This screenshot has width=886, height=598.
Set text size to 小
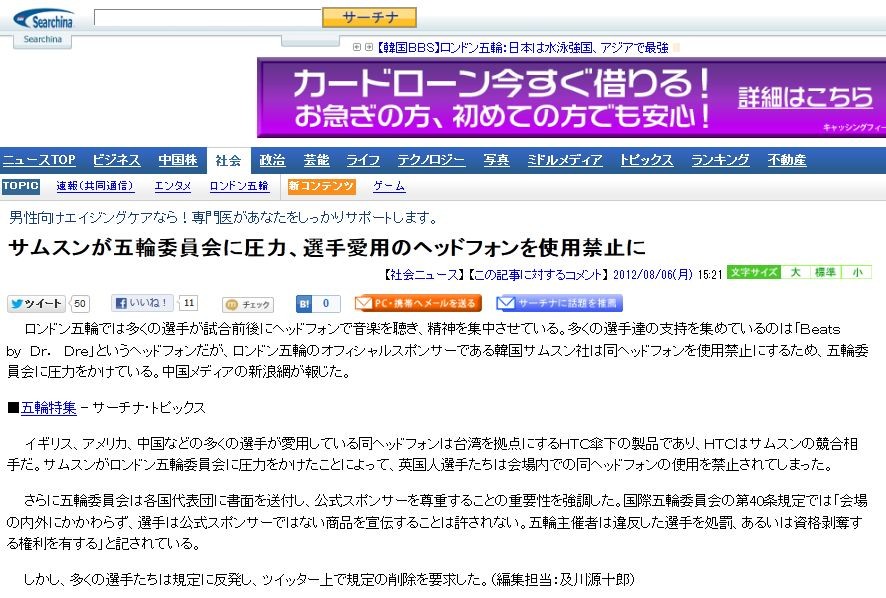(x=857, y=272)
